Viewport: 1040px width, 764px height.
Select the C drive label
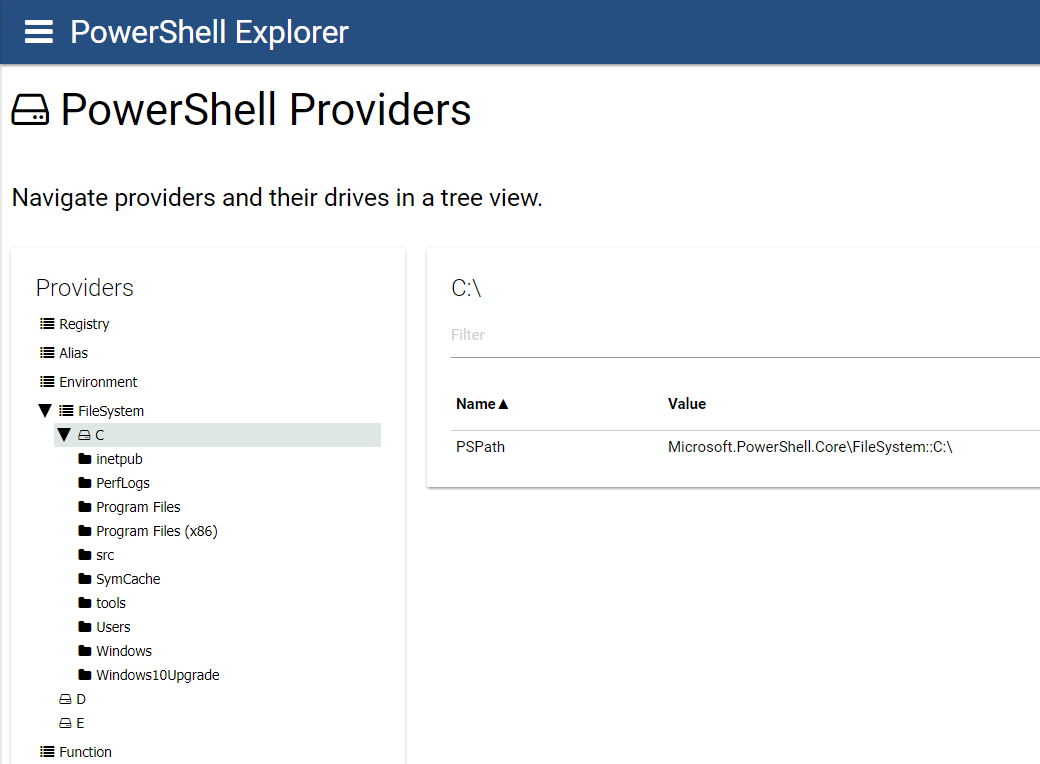pyautogui.click(x=99, y=435)
